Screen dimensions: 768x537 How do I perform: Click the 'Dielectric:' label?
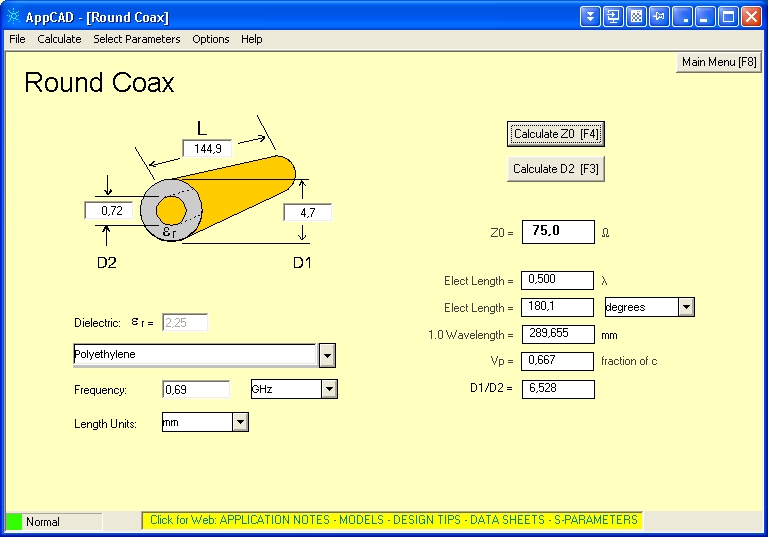point(97,323)
